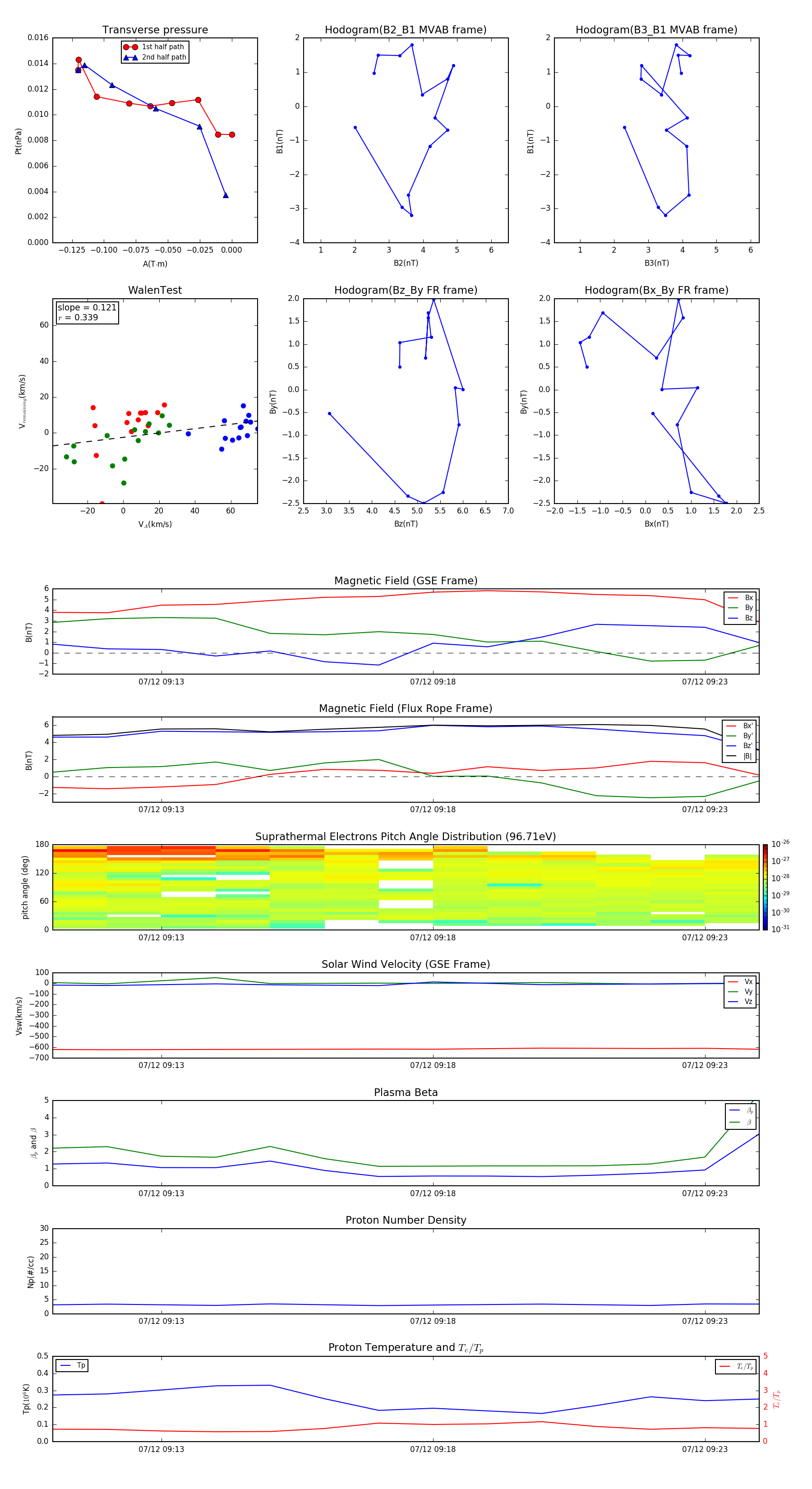Click the pitch angle spectrogram color bar
This screenshot has height=1489, width=812.
765,887
